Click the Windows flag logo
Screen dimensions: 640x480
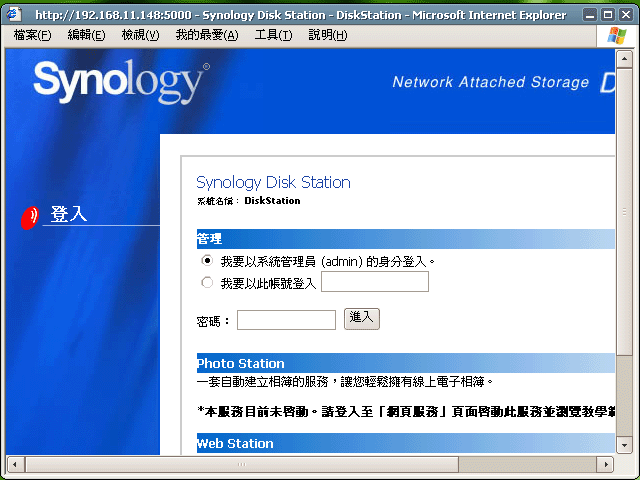pyautogui.click(x=617, y=36)
